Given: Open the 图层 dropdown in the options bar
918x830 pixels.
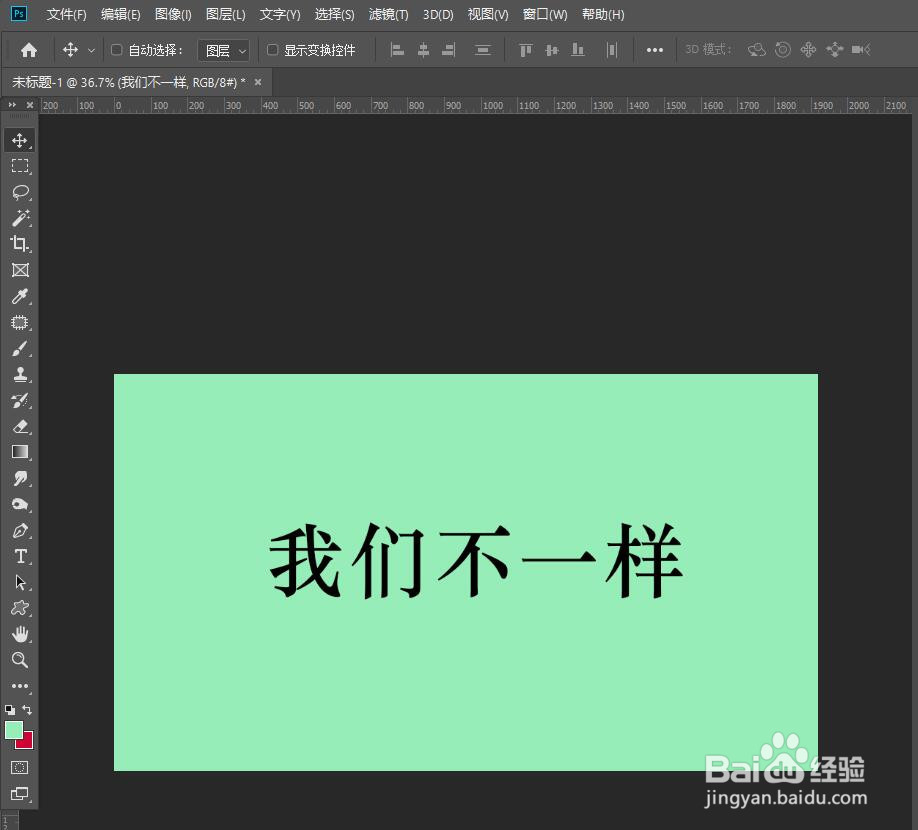Looking at the screenshot, I should point(224,49).
